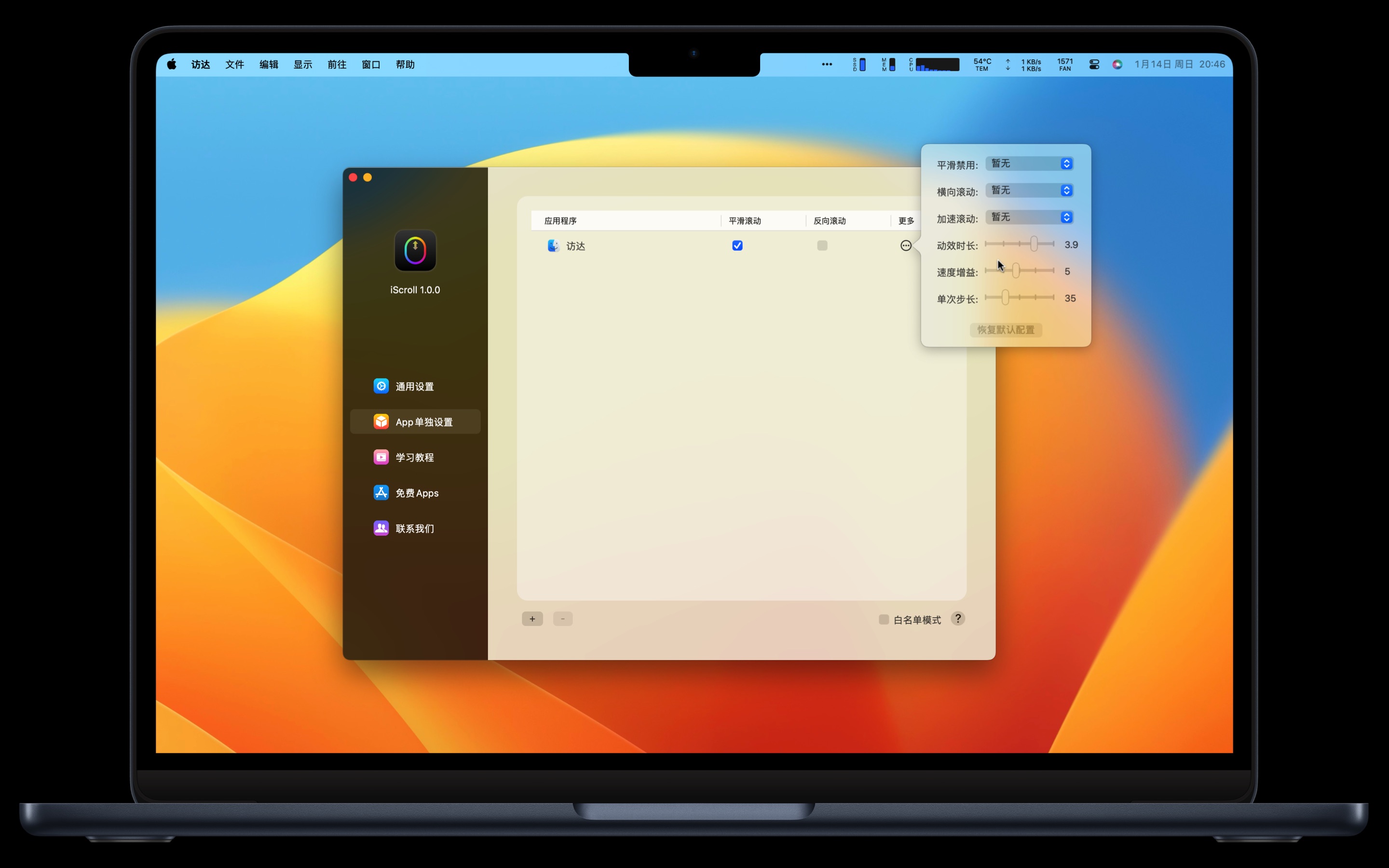
Task: Open Control Center in the menu bar
Action: [x=1094, y=64]
